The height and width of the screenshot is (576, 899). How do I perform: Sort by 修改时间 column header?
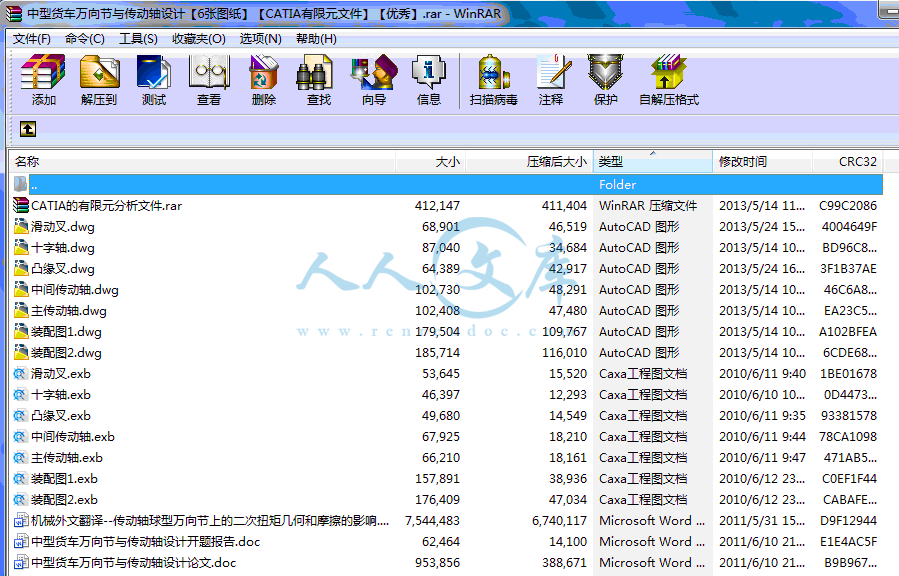pos(763,162)
